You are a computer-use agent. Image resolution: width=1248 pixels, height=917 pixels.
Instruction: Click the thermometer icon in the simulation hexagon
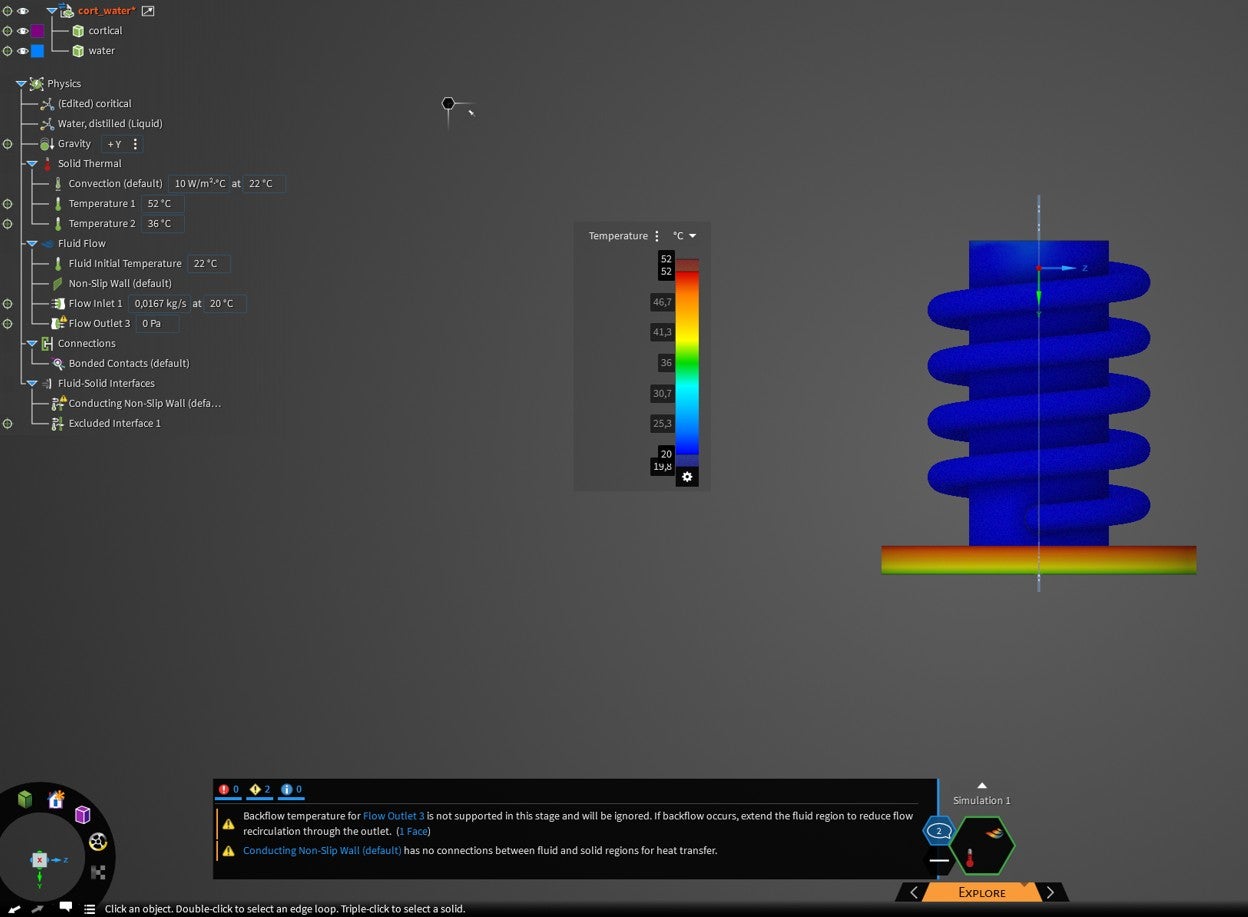[969, 859]
